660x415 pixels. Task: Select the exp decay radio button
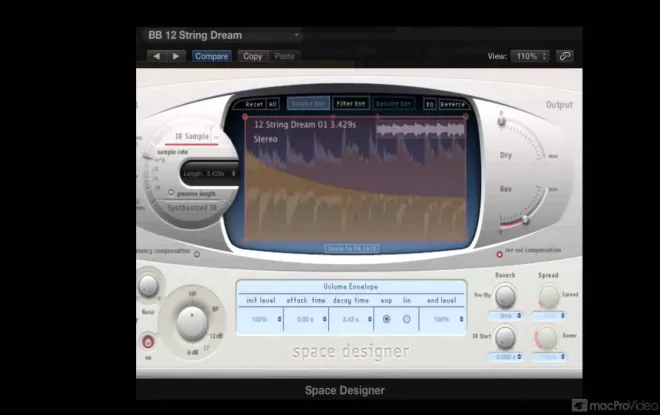pyautogui.click(x=386, y=319)
